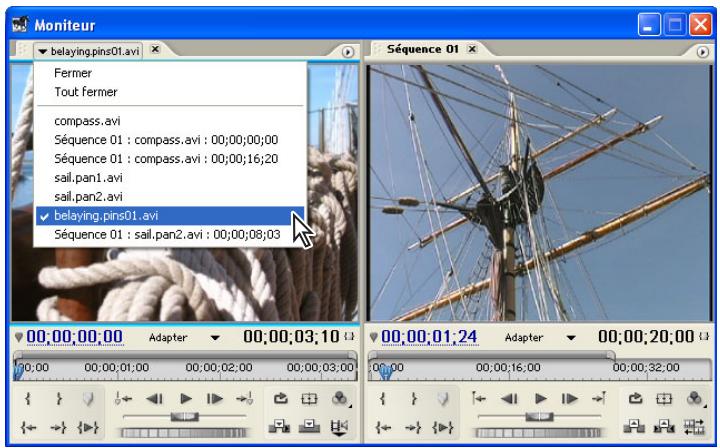The height and width of the screenshot is (448, 720).
Task: Go to previous marker in Source monitor
Action: [123, 398]
